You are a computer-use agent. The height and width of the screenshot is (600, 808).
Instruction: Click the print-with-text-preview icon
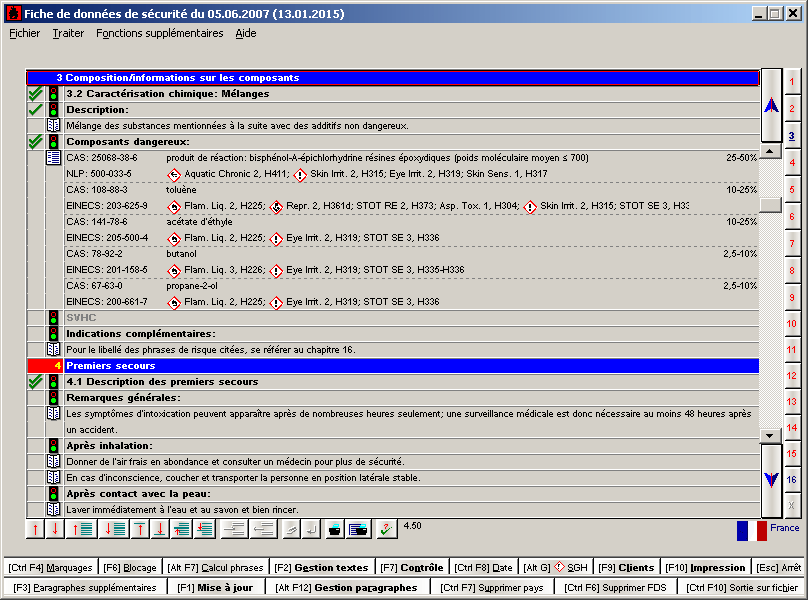pyautogui.click(x=358, y=529)
